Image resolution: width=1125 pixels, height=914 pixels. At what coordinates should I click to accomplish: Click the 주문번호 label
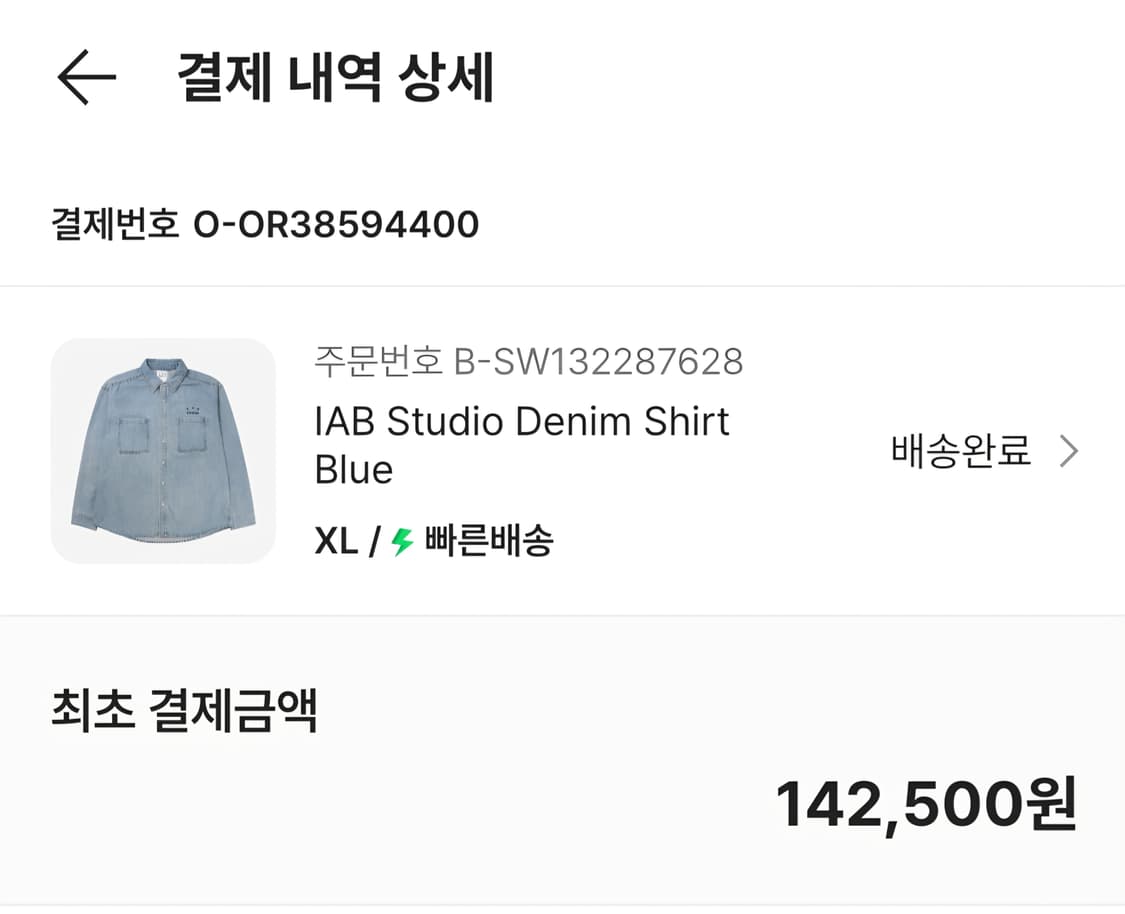pyautogui.click(x=378, y=361)
